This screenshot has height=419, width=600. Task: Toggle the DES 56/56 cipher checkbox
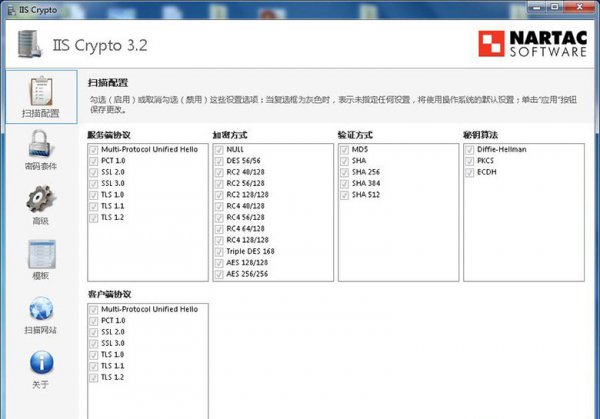coord(219,161)
